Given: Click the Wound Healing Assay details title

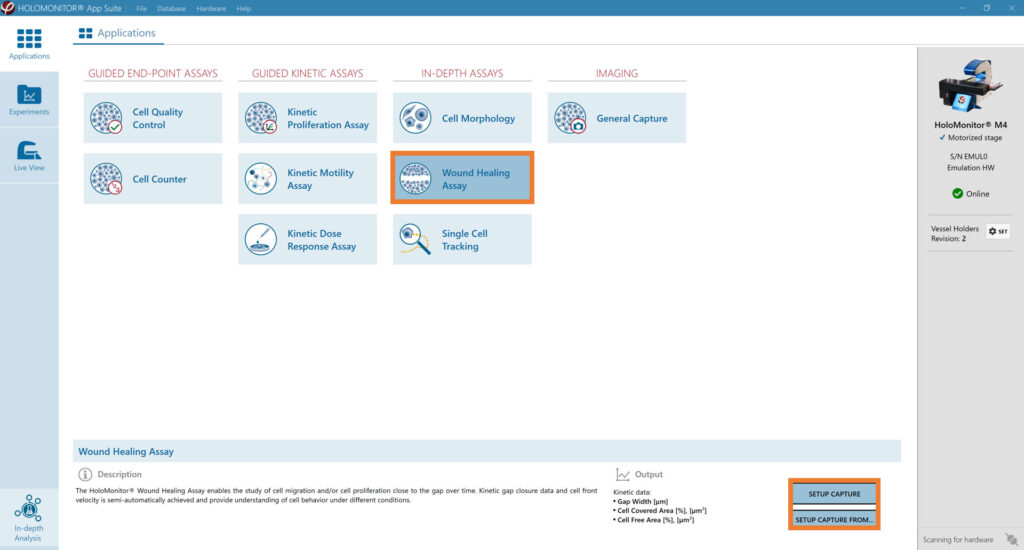Looking at the screenshot, I should (126, 451).
